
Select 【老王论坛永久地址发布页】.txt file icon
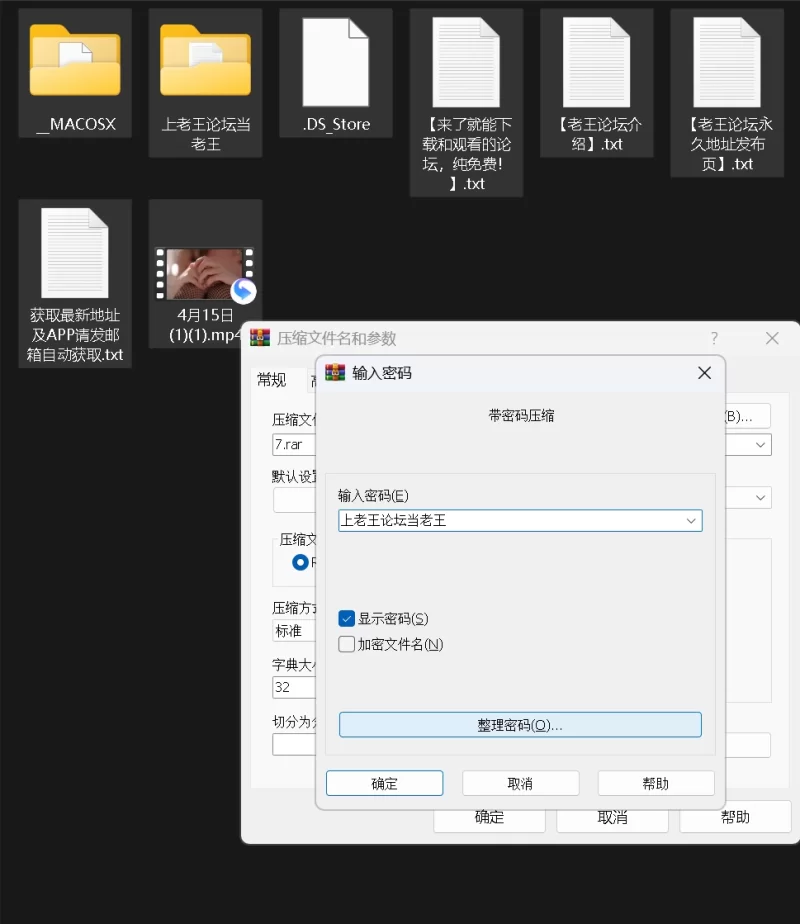726,61
